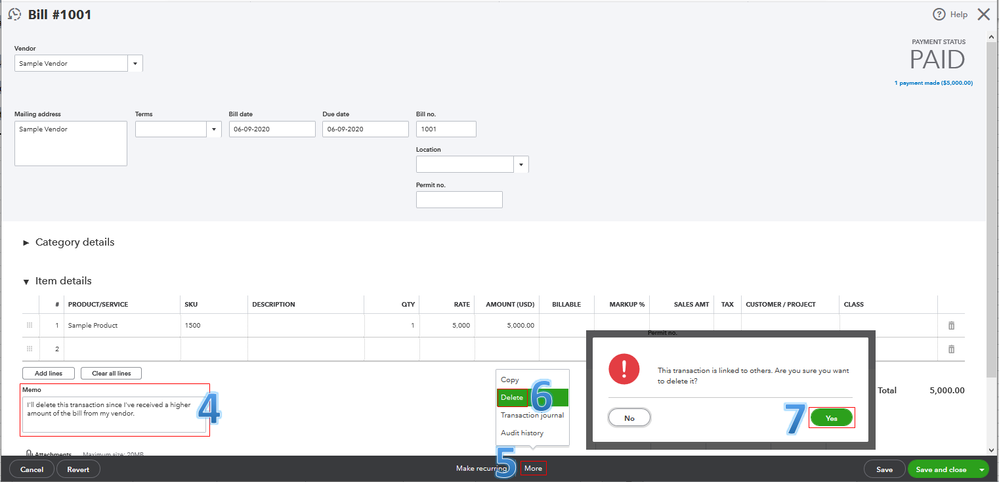Click the CUSTOMER / PROJECT column header

780,304
